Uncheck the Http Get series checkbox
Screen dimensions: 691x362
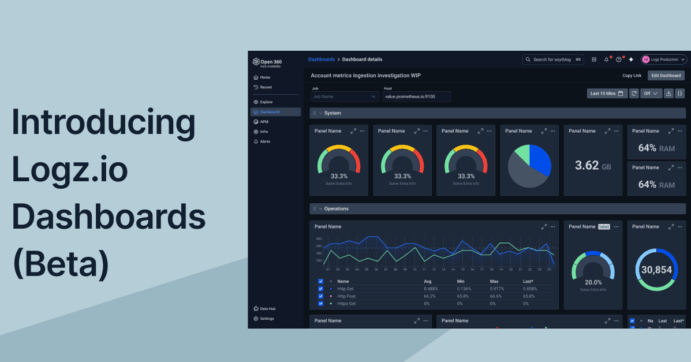click(320, 289)
